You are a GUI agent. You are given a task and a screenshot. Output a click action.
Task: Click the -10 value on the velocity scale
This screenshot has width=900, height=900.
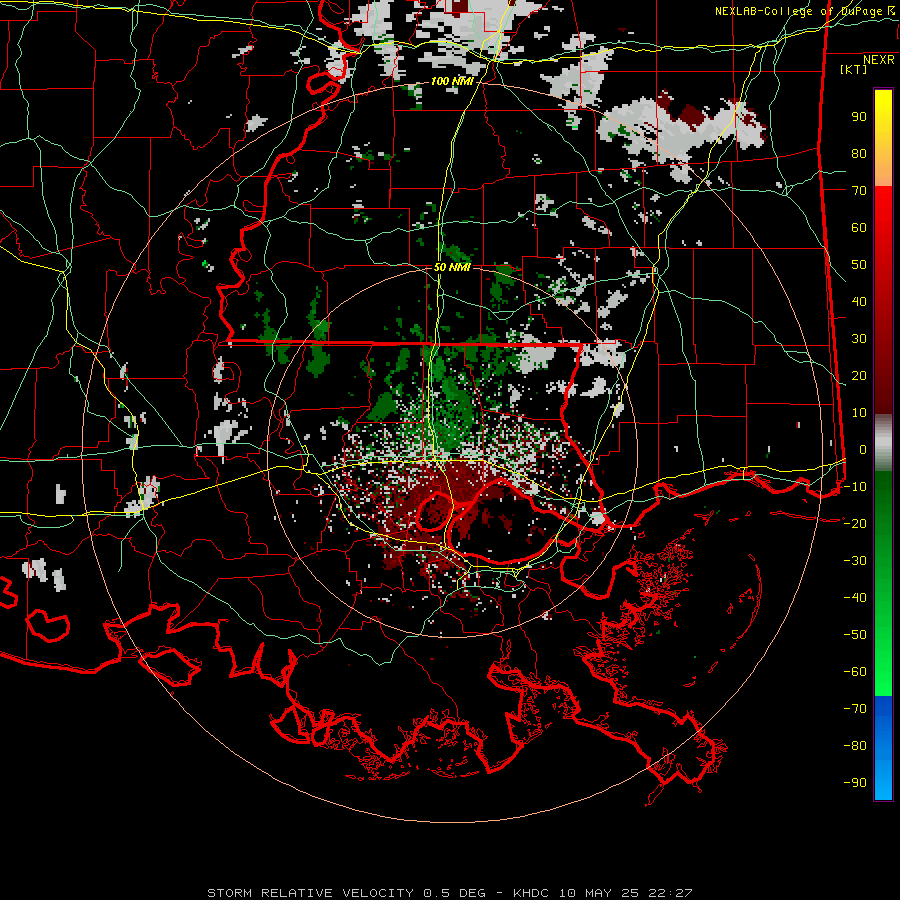coord(855,487)
